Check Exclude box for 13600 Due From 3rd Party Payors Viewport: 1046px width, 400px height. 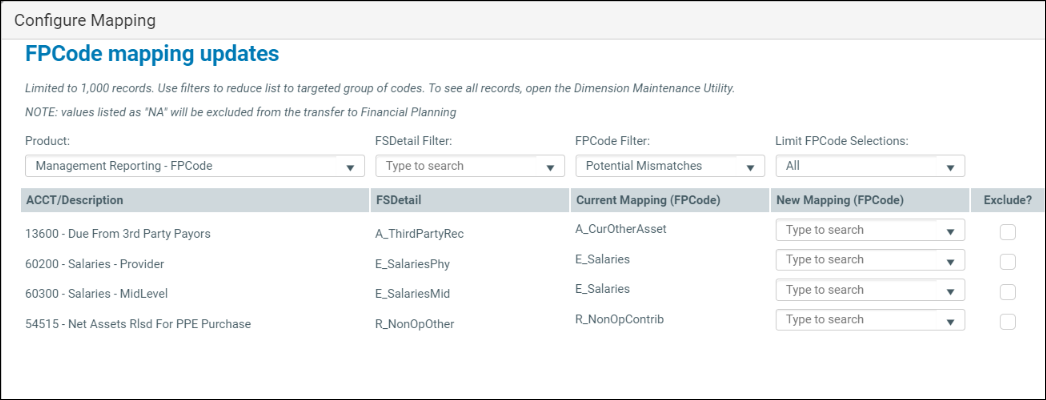tap(1008, 232)
